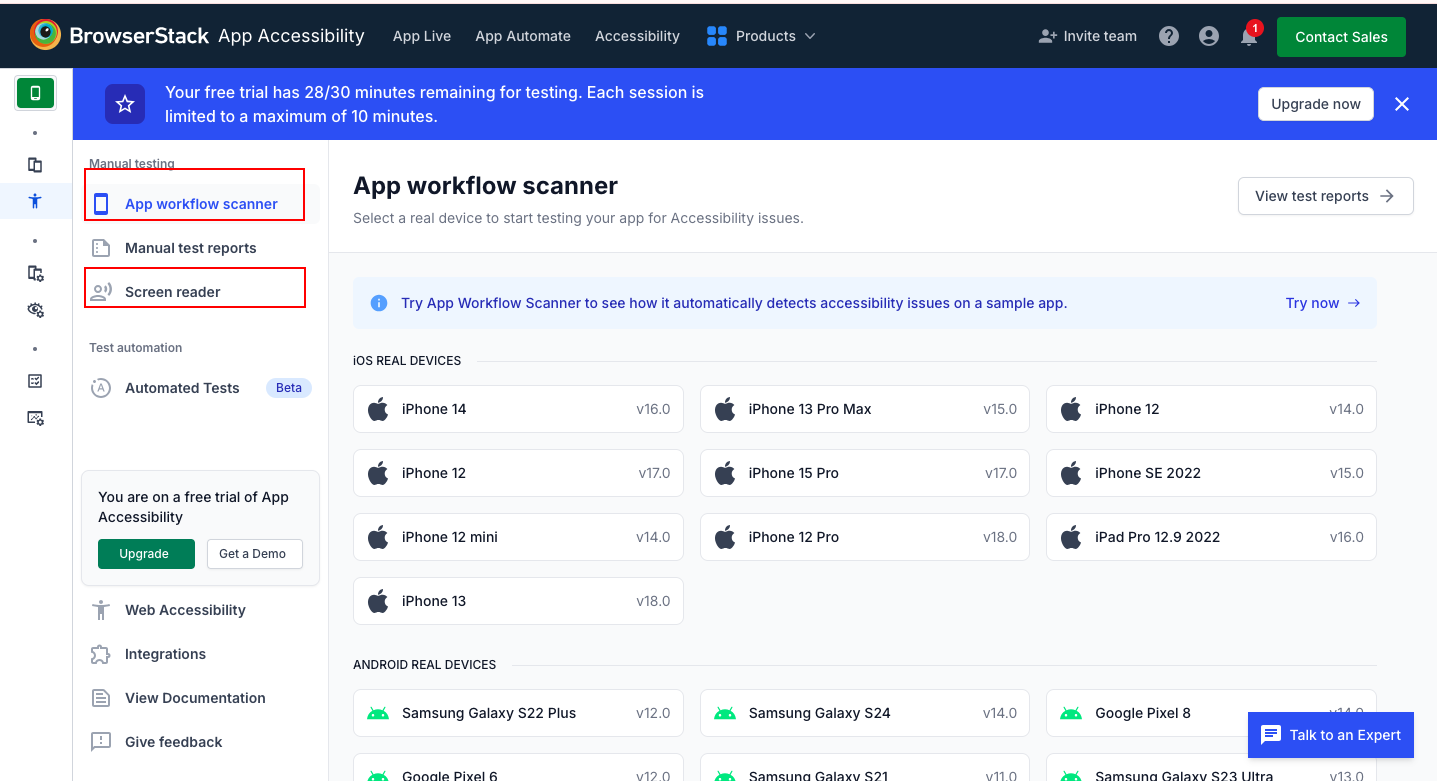The width and height of the screenshot is (1437, 781).
Task: Click Invite team
Action: pyautogui.click(x=1087, y=36)
